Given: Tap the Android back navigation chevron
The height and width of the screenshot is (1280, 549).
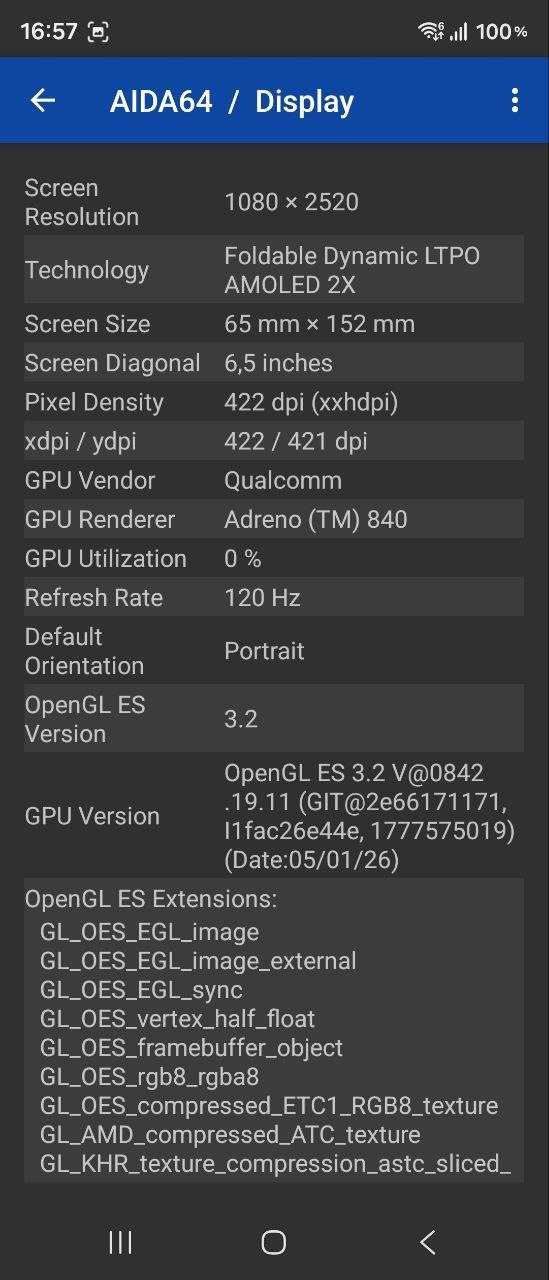Looking at the screenshot, I should coord(428,1242).
